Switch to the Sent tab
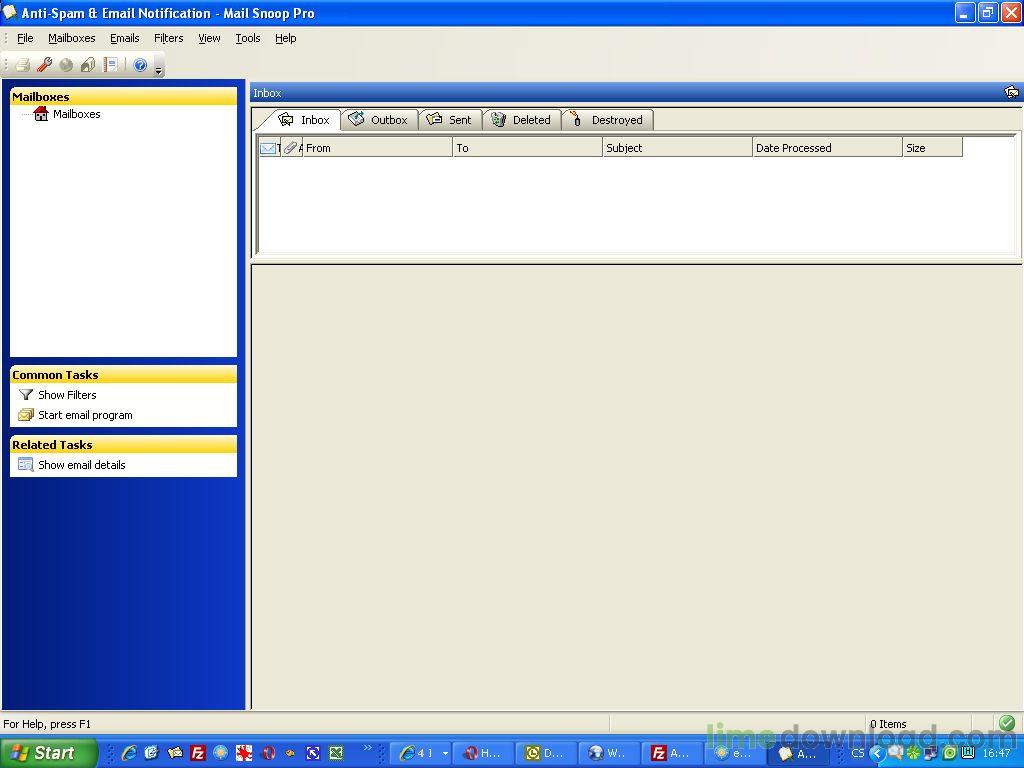Viewport: 1024px width, 768px height. 450,120
